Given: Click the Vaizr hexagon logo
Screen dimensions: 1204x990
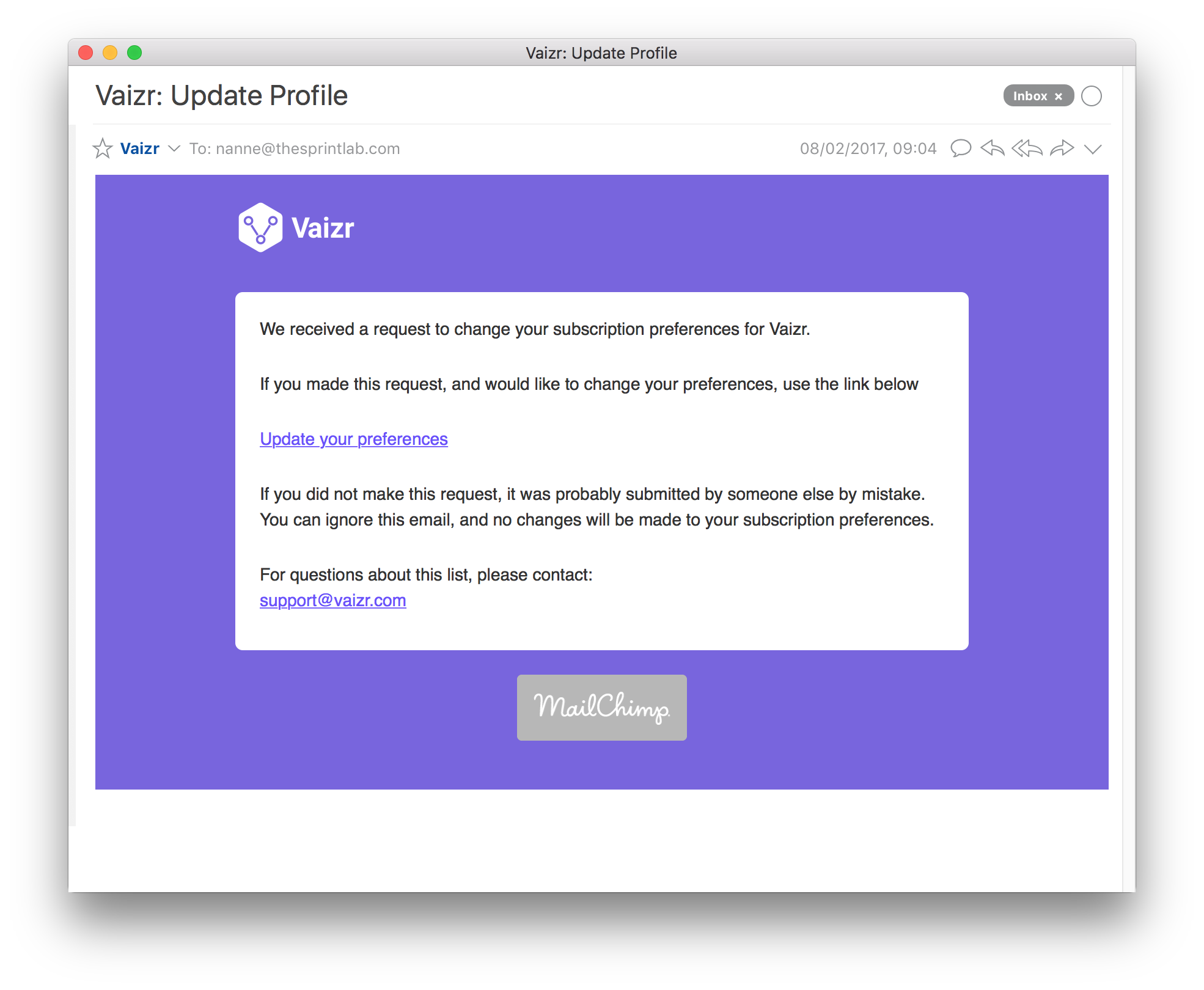Looking at the screenshot, I should (x=261, y=227).
